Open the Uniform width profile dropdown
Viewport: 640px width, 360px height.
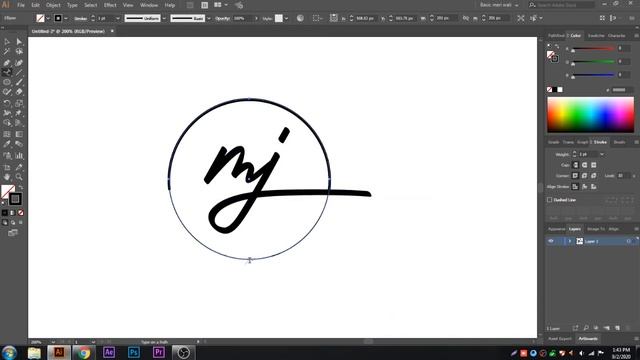(164, 18)
